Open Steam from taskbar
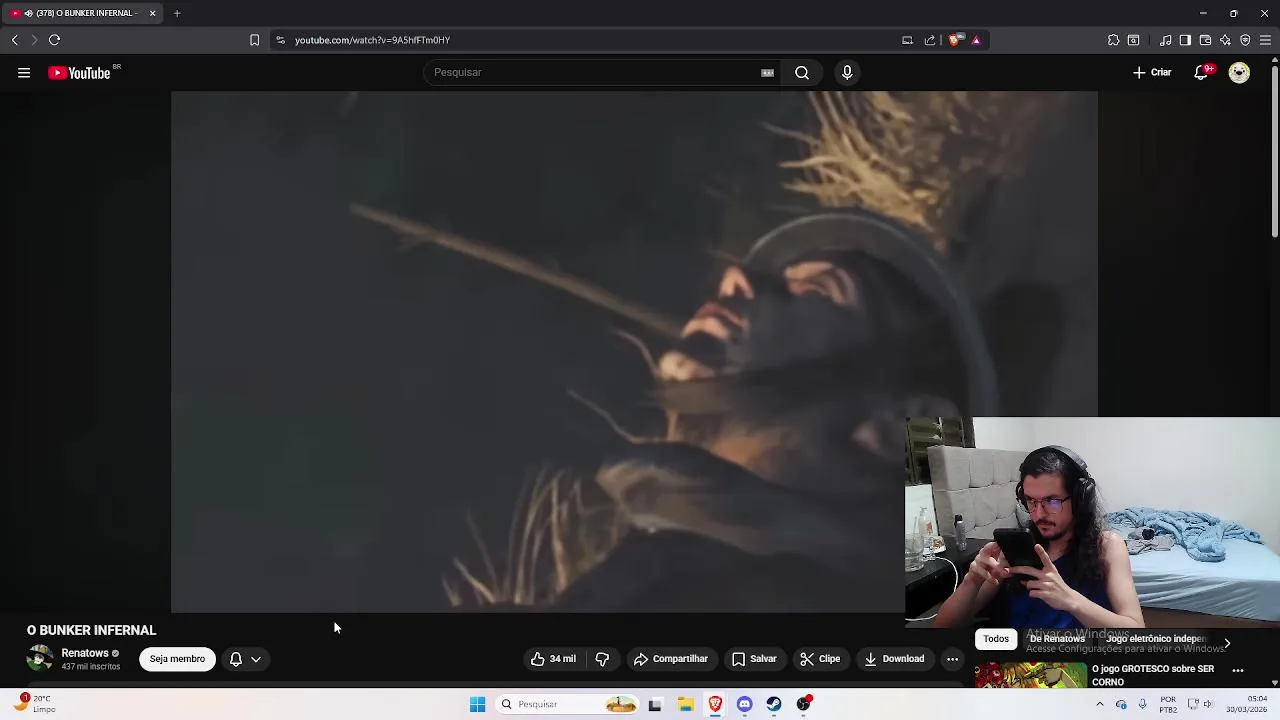The width and height of the screenshot is (1280, 720). pos(774,704)
